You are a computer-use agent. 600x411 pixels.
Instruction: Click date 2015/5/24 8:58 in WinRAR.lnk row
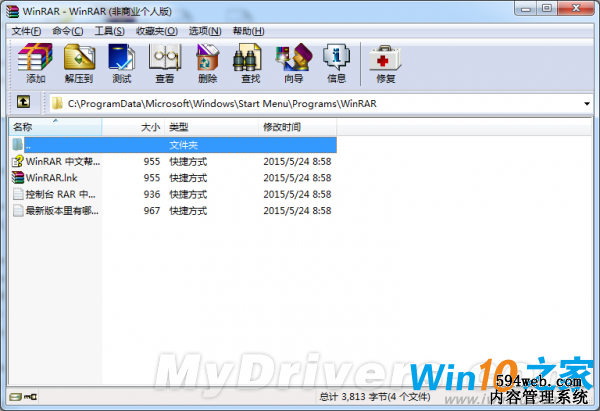point(297,178)
